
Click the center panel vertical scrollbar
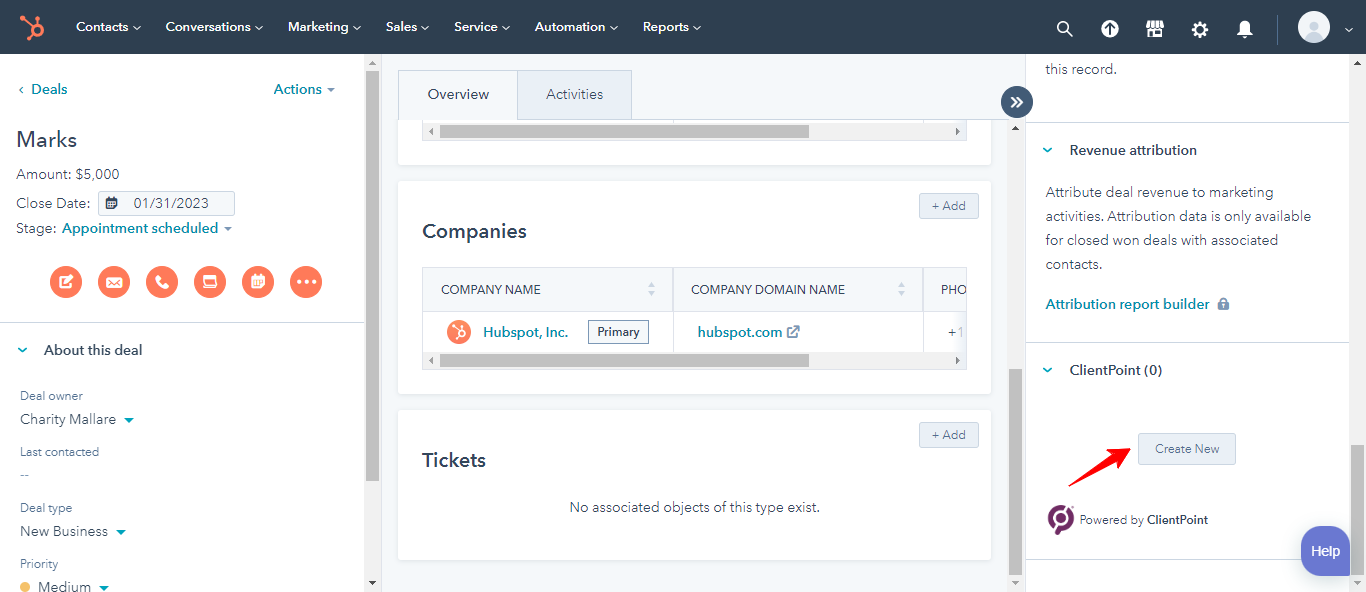pos(1016,472)
